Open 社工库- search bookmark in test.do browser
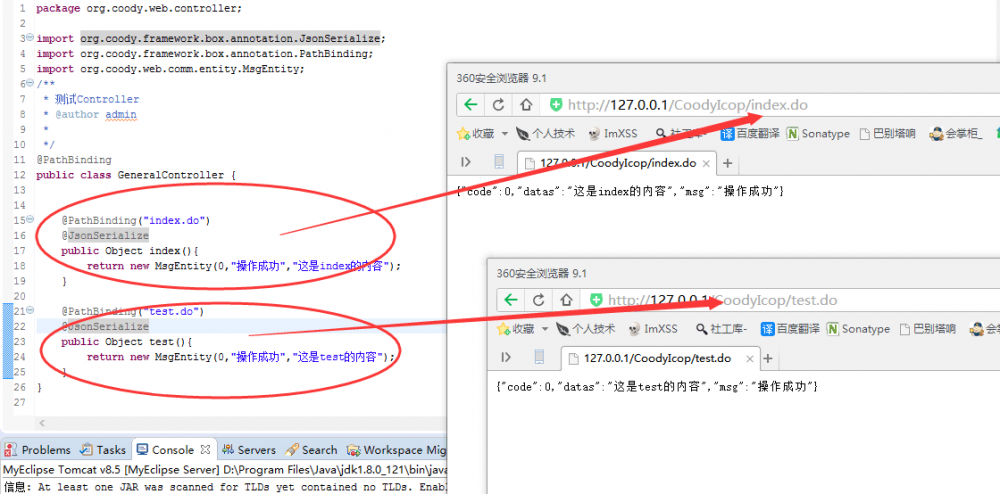 tap(721, 329)
